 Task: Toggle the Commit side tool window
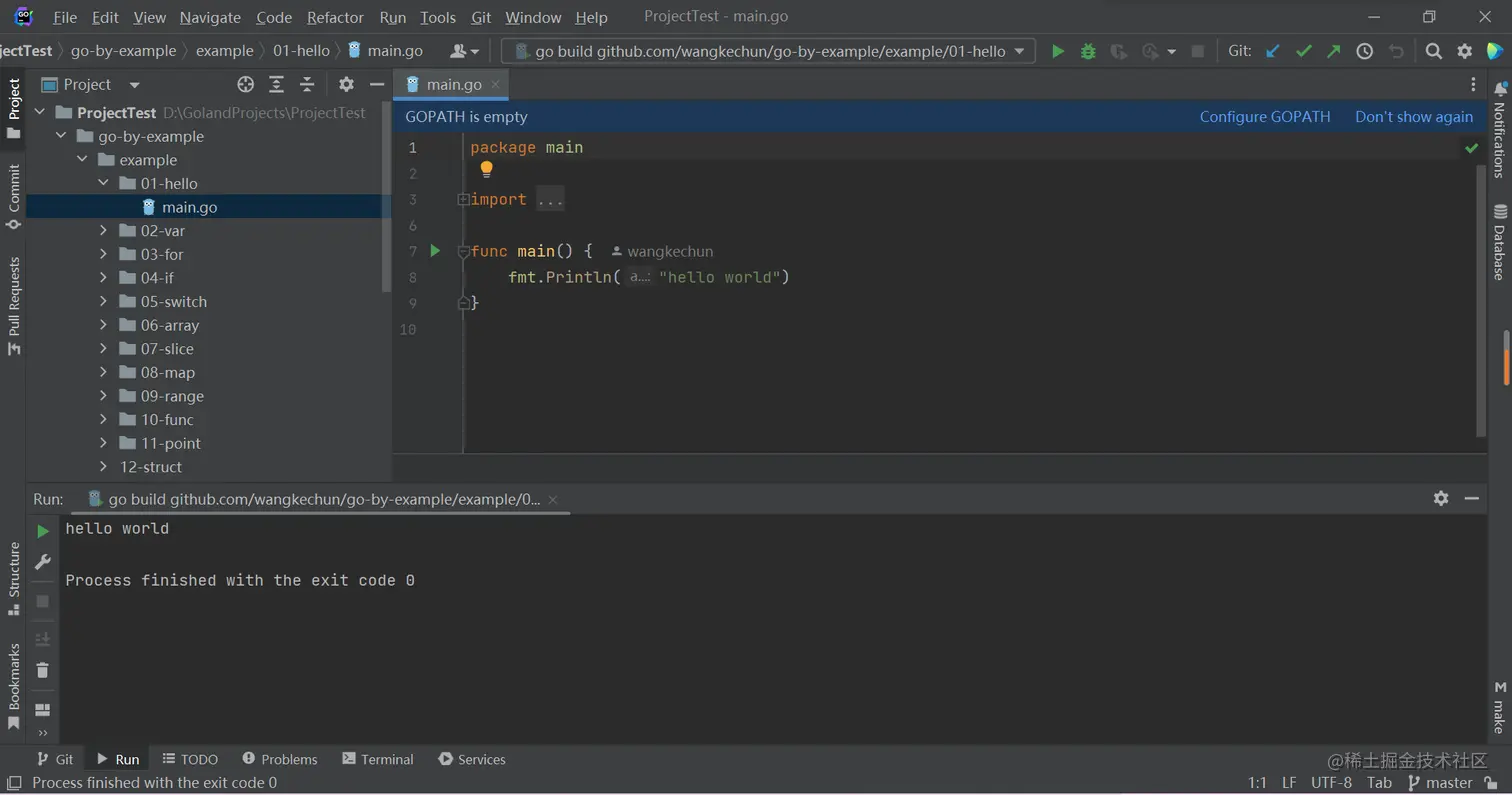[14, 197]
